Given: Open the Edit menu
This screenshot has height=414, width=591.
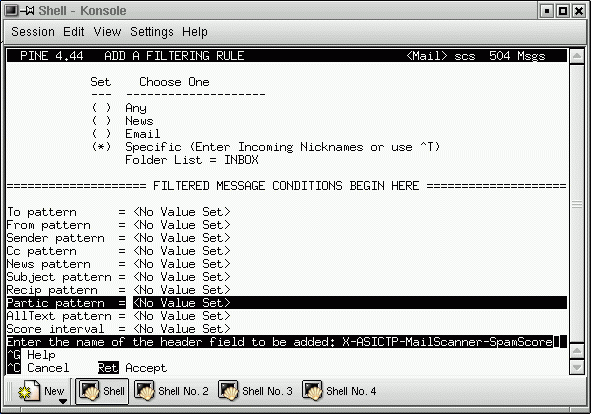Looking at the screenshot, I should [x=73, y=32].
